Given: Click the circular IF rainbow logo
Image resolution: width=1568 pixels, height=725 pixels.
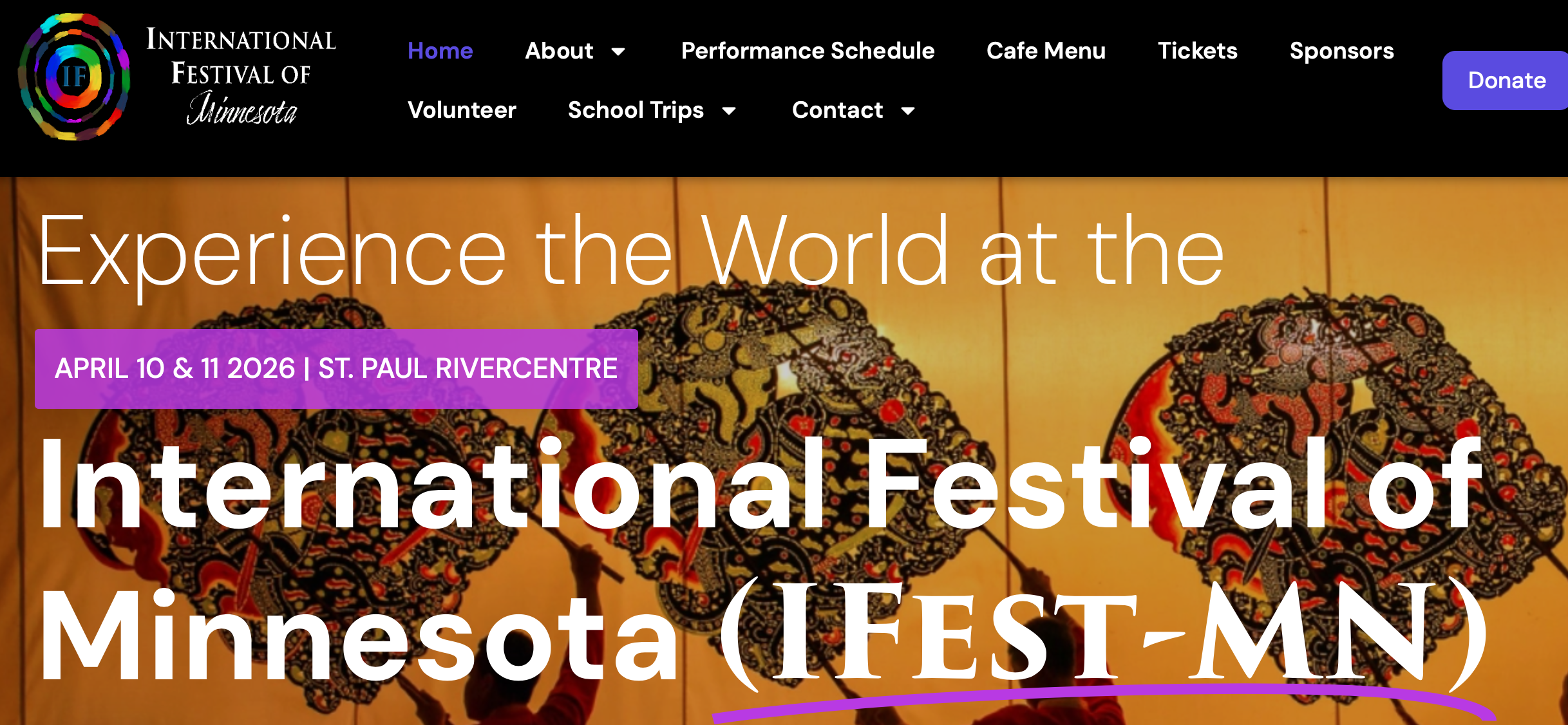Looking at the screenshot, I should pyautogui.click(x=74, y=77).
